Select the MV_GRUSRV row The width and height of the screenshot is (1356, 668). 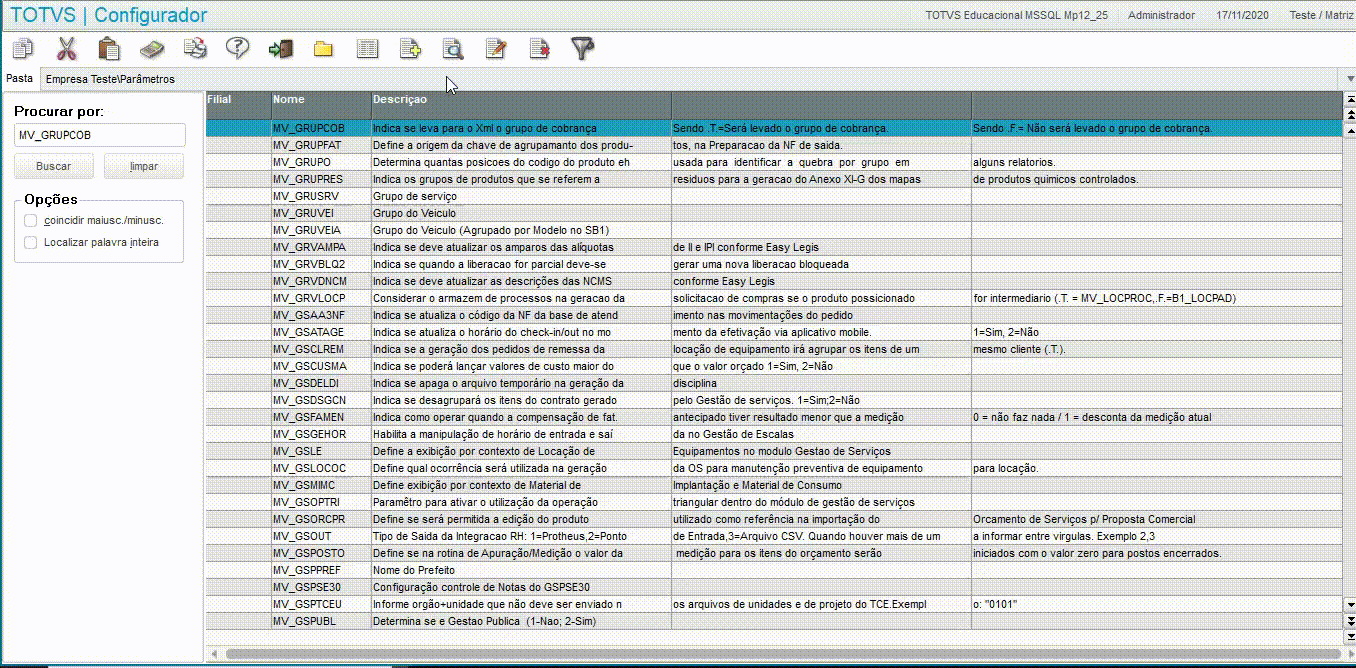click(773, 196)
